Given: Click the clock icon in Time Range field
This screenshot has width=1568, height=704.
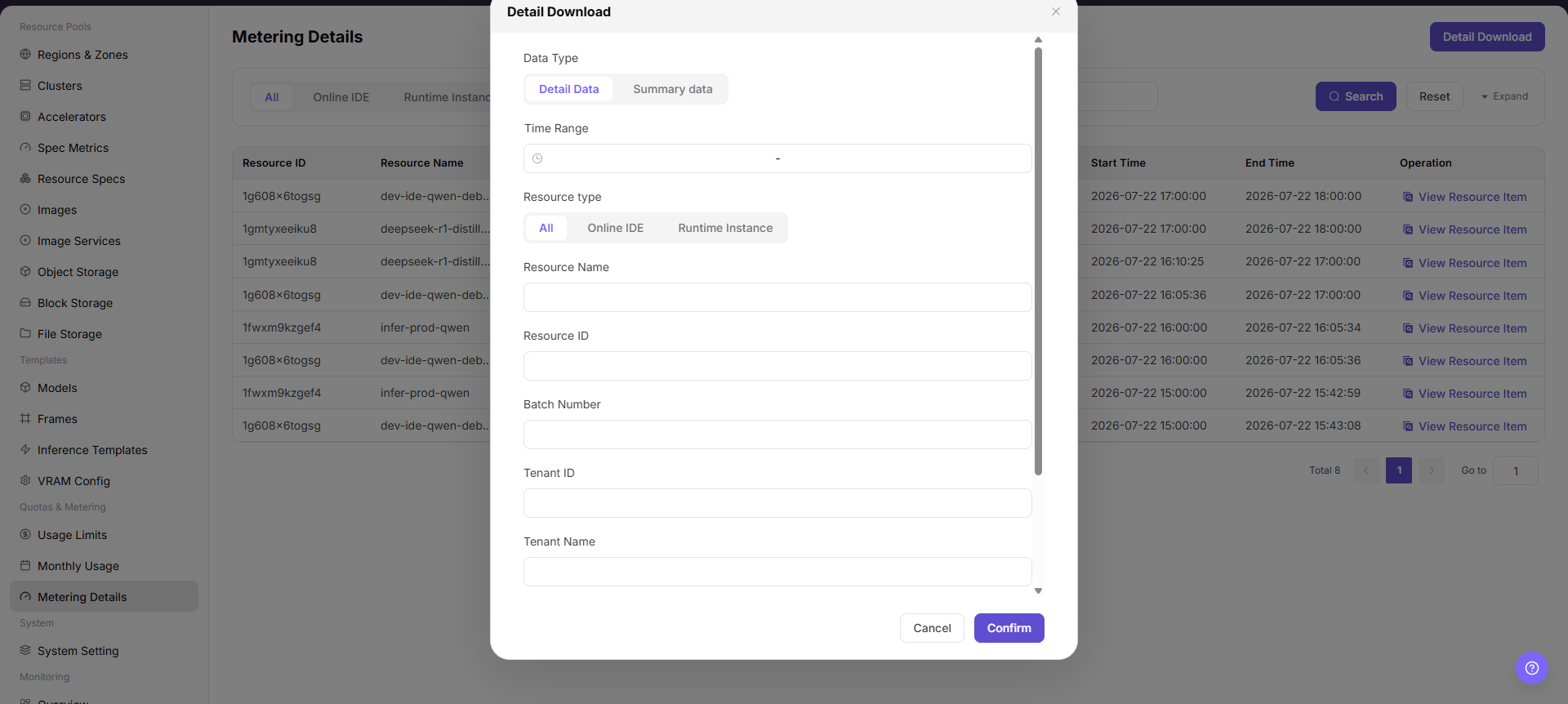Looking at the screenshot, I should click(537, 158).
